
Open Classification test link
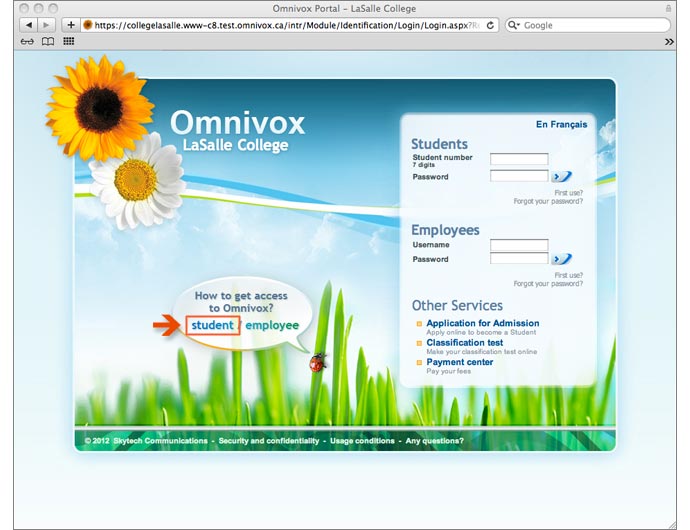pyautogui.click(x=465, y=342)
